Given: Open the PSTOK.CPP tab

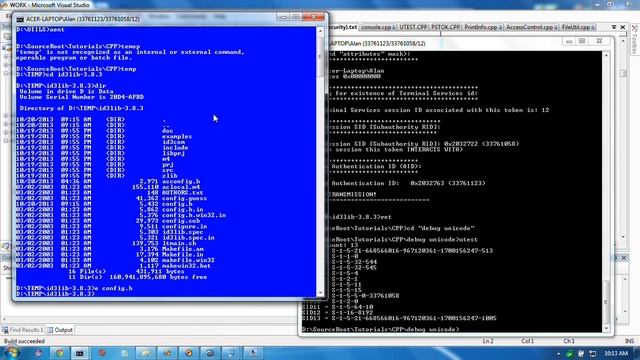Looking at the screenshot, I should pyautogui.click(x=445, y=27).
